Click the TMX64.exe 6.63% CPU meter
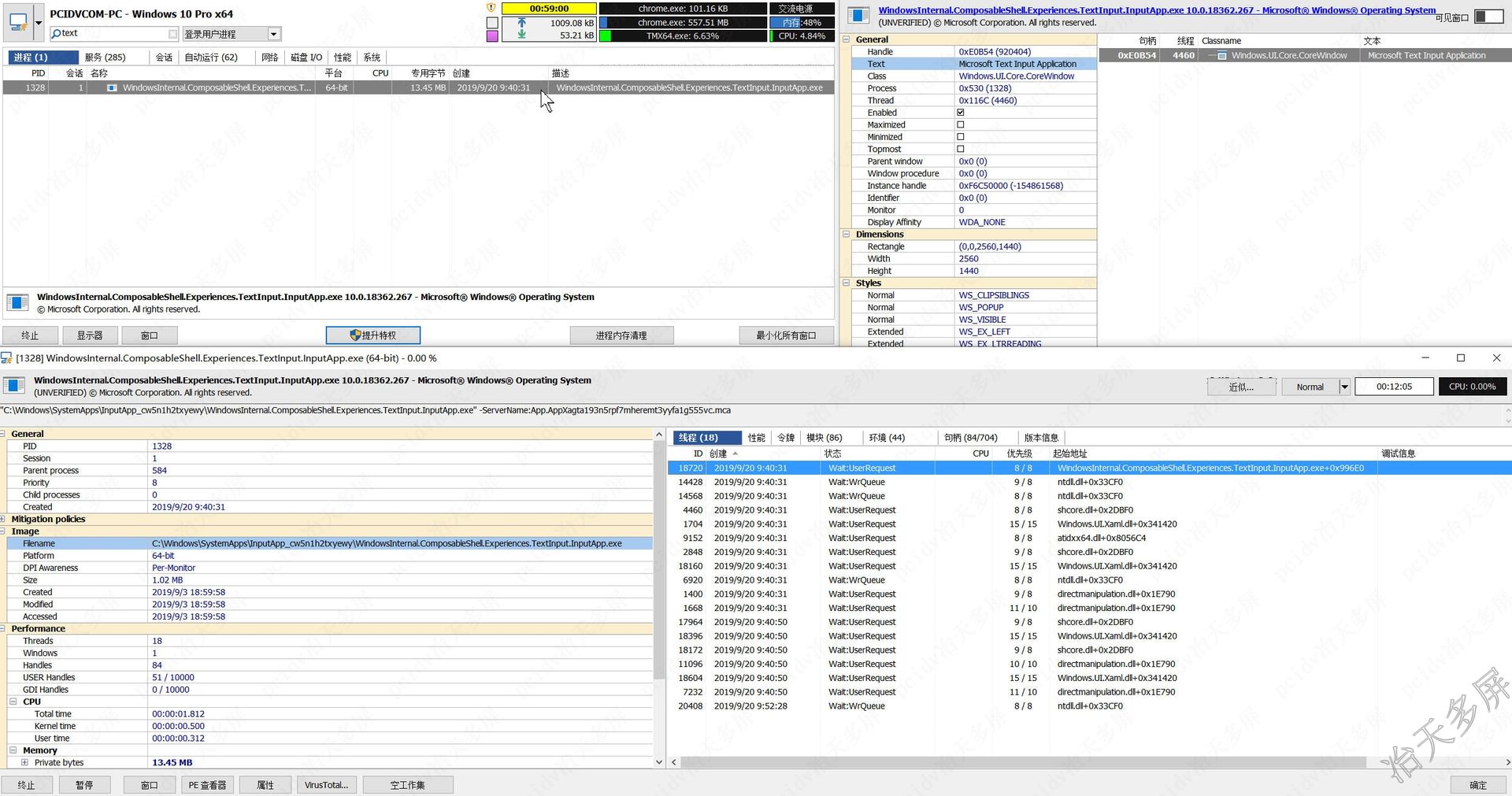Screen dimensions: 1512x796 (x=683, y=36)
